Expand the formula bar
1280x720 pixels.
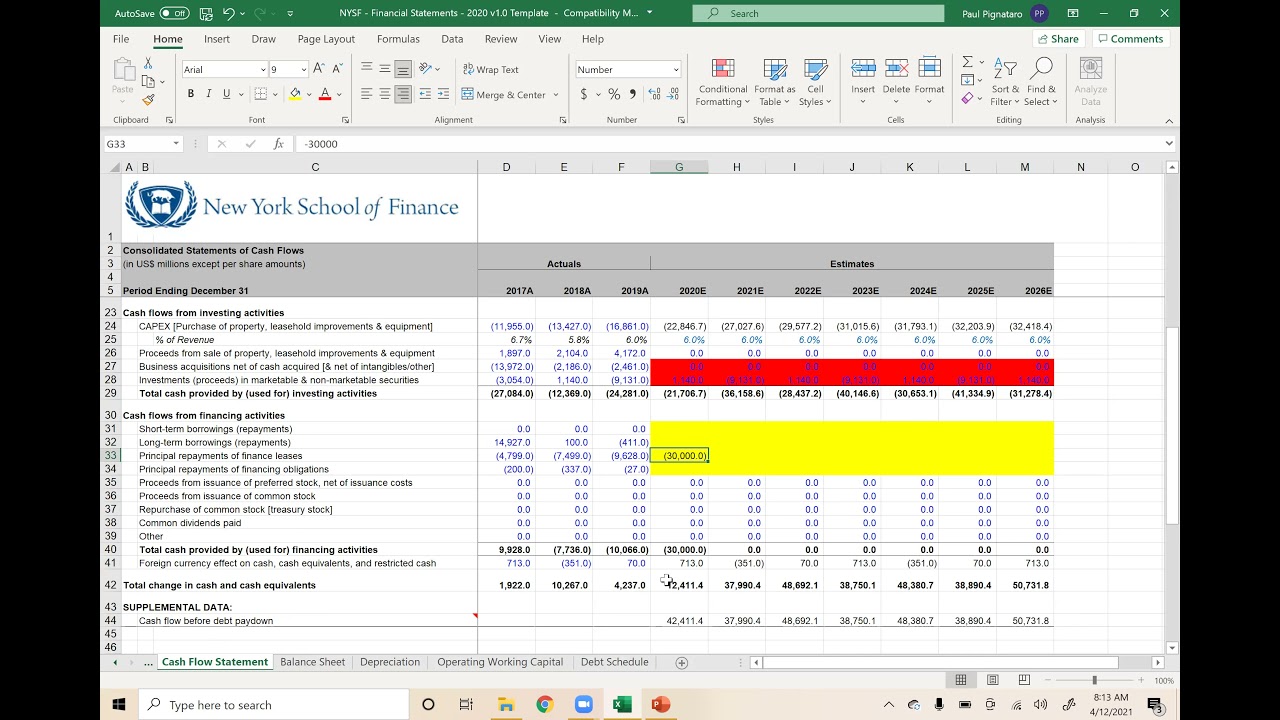point(1169,144)
